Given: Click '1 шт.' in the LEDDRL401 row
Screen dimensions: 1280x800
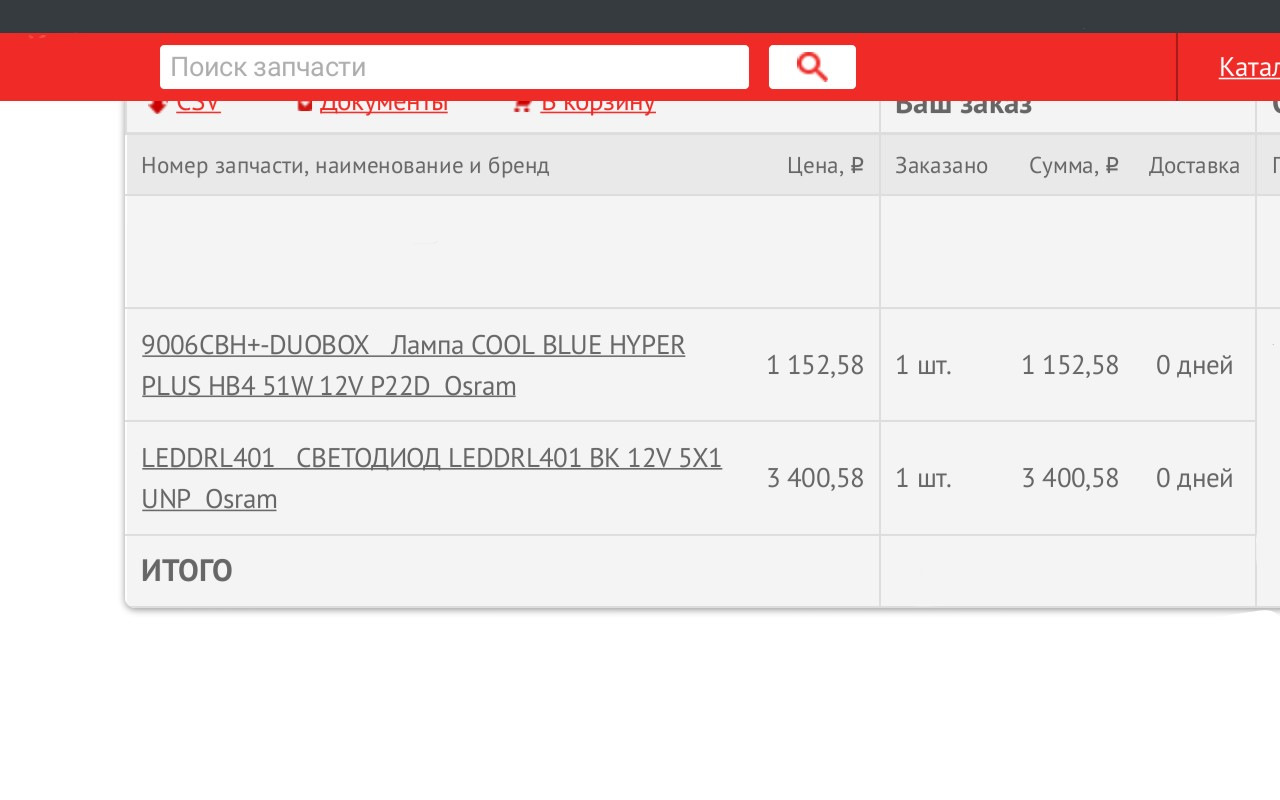Looking at the screenshot, I should coord(923,478).
